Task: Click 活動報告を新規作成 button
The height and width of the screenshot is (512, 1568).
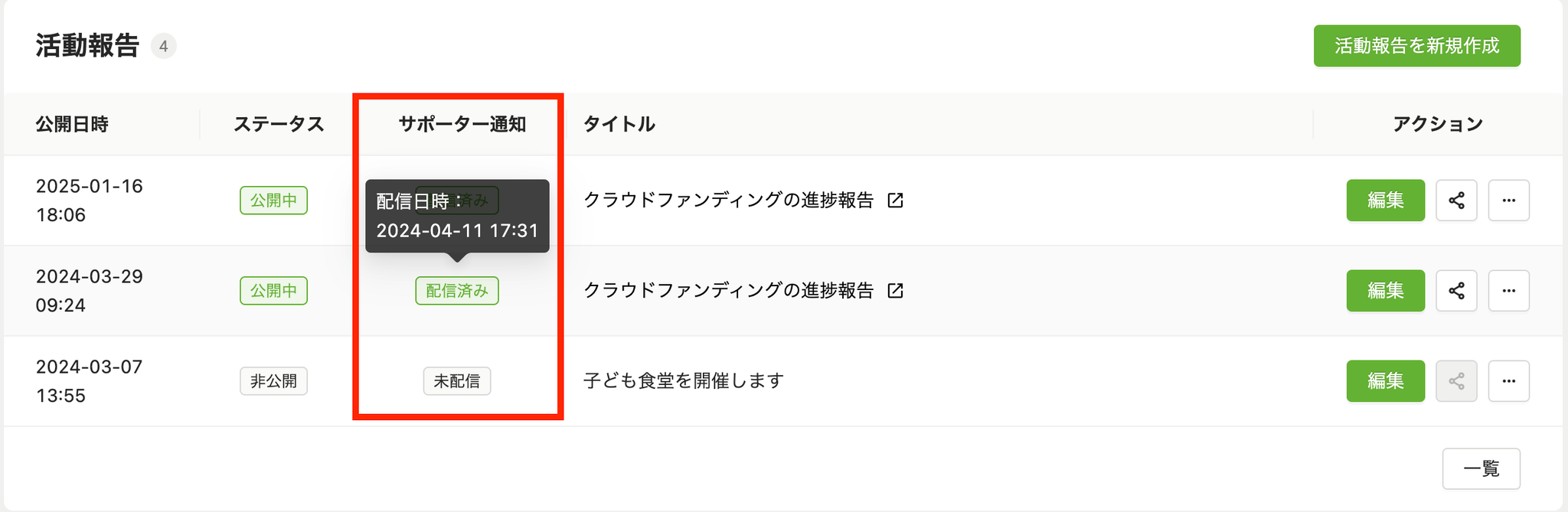Action: 1417,46
